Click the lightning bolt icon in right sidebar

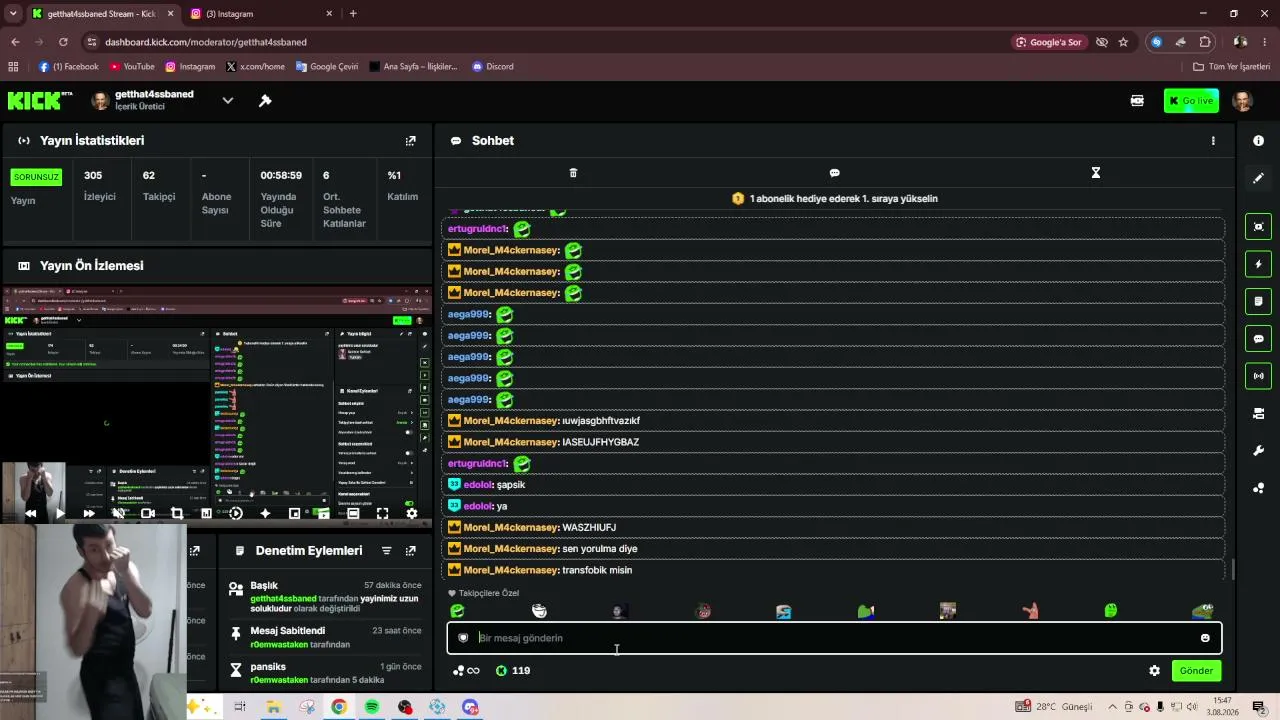tap(1258, 264)
